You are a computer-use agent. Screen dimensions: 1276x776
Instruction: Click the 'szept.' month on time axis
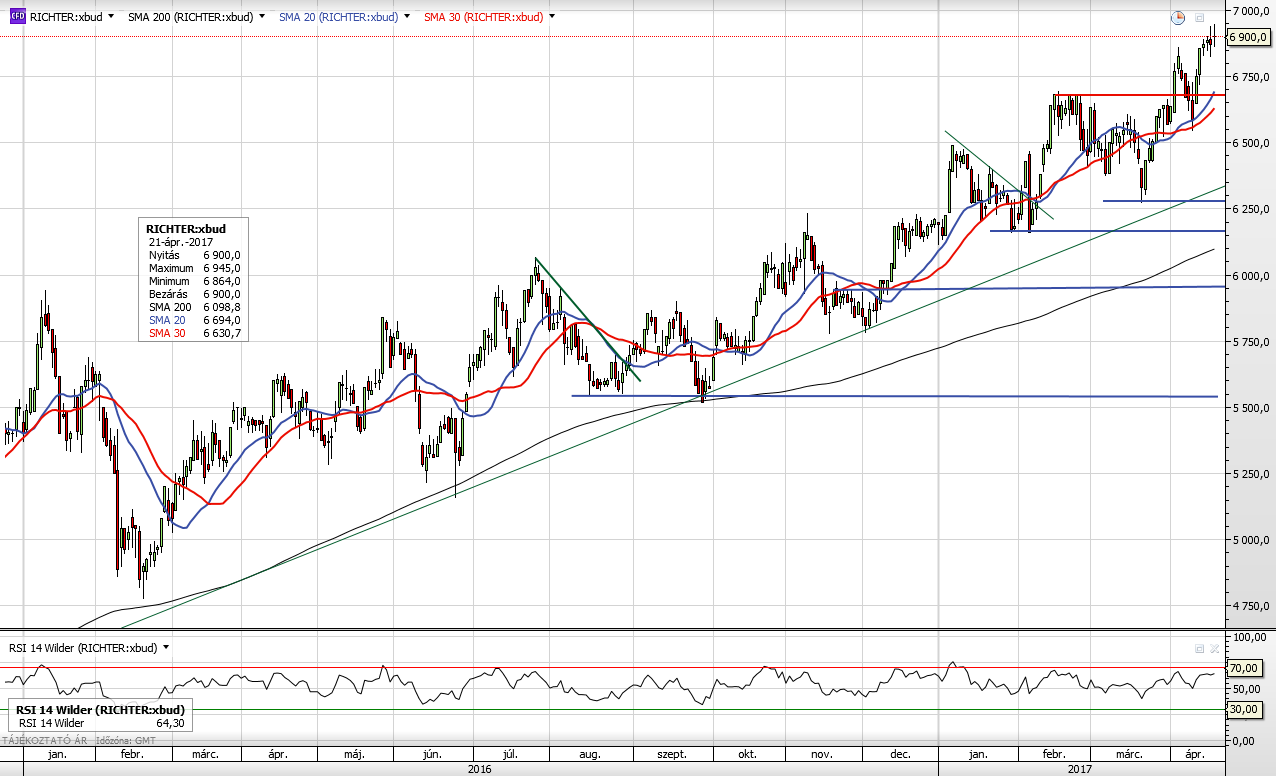click(x=669, y=754)
